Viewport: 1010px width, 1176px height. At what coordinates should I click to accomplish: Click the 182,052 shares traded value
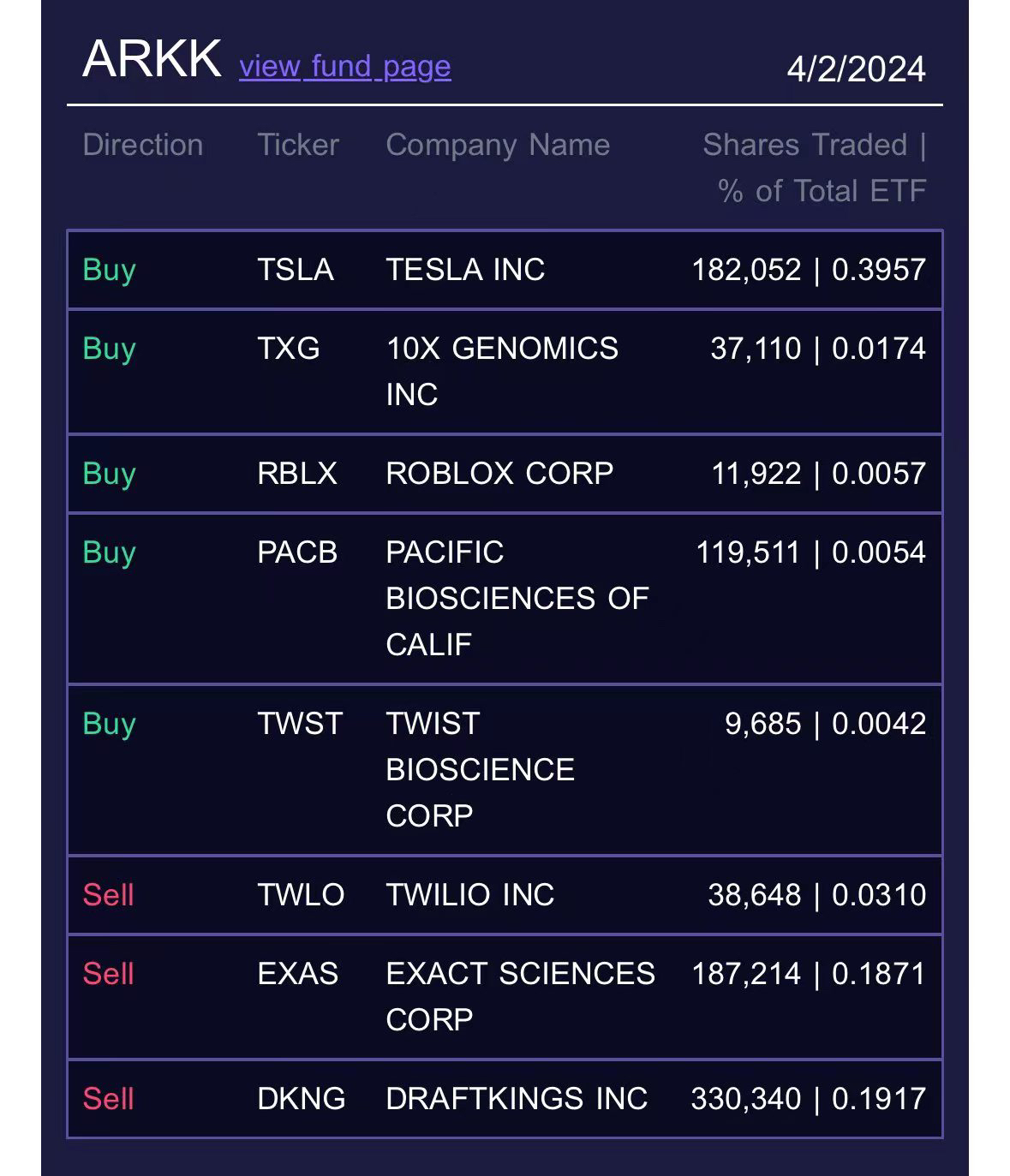point(746,270)
